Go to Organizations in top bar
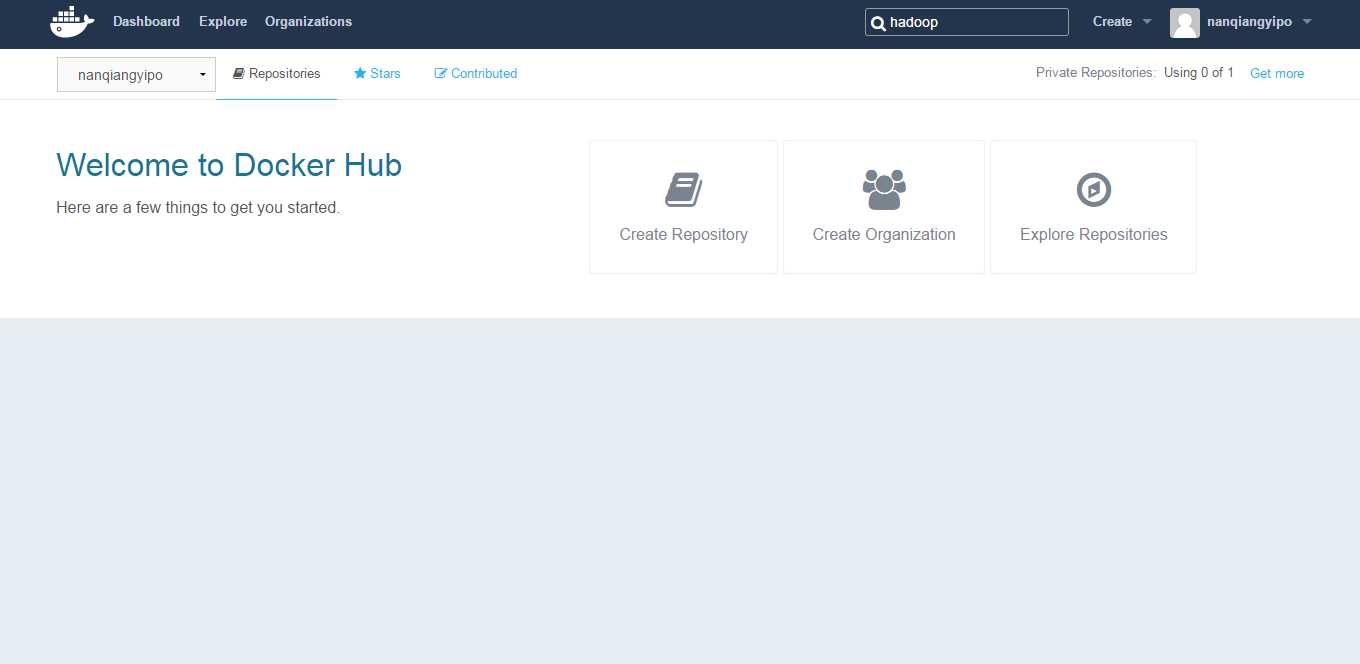Viewport: 1360px width, 664px height. [308, 21]
